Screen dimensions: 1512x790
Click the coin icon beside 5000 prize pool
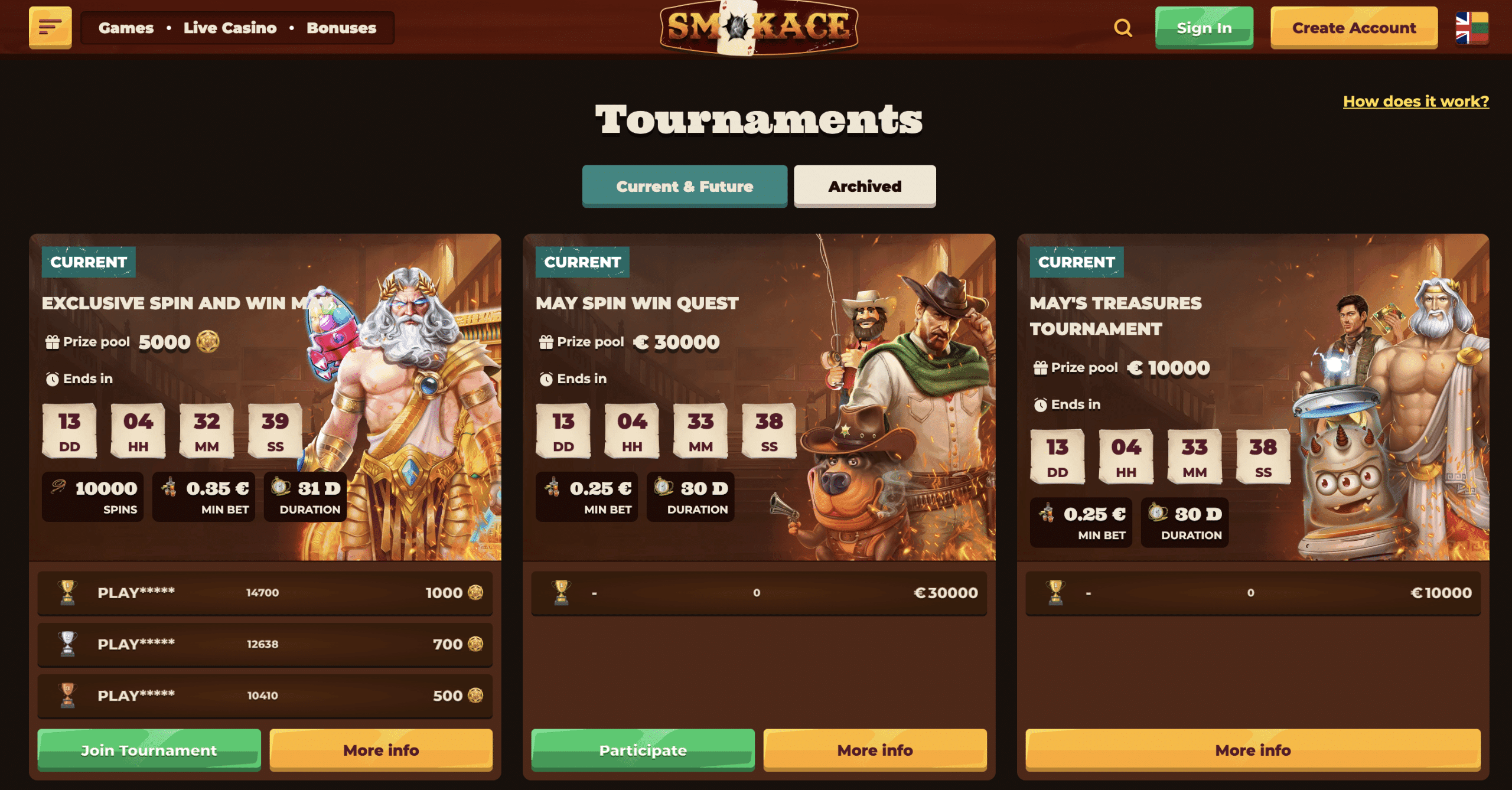click(208, 341)
